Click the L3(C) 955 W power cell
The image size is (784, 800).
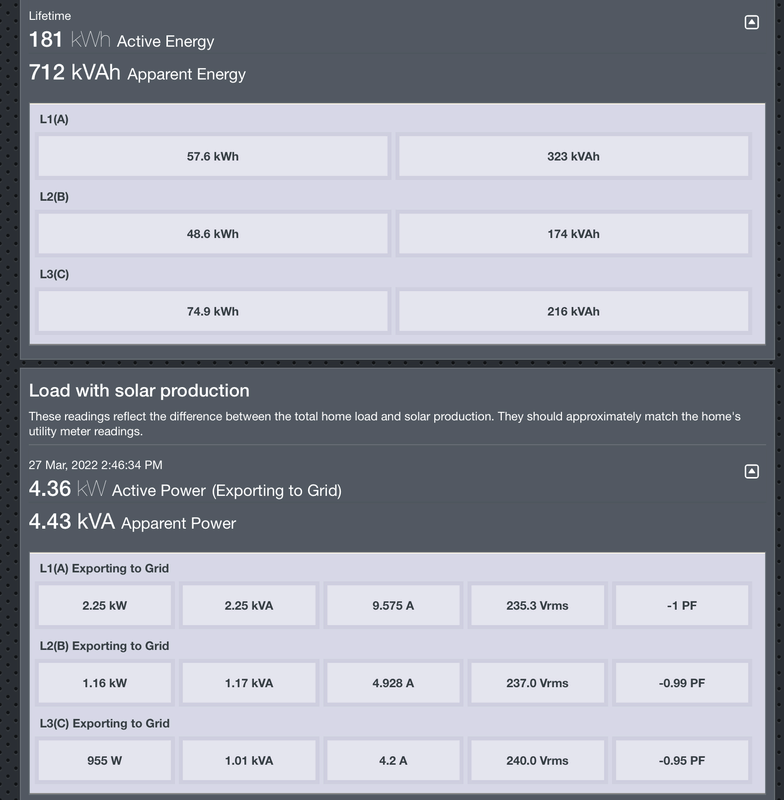pos(105,760)
